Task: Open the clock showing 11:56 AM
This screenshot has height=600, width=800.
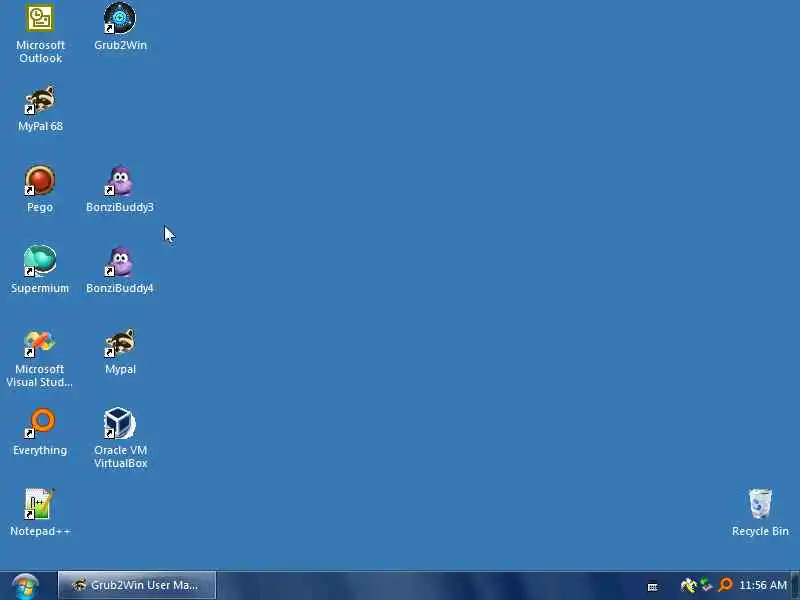Action: tap(763, 585)
